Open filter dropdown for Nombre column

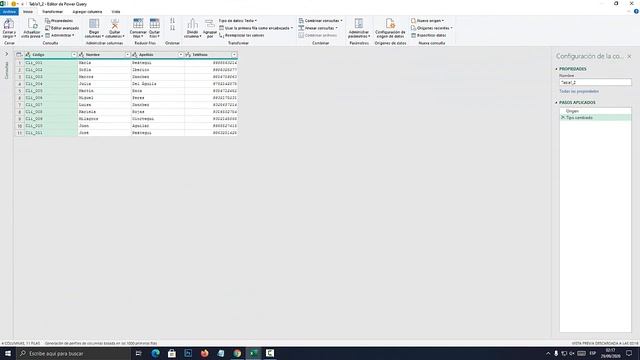coord(127,55)
